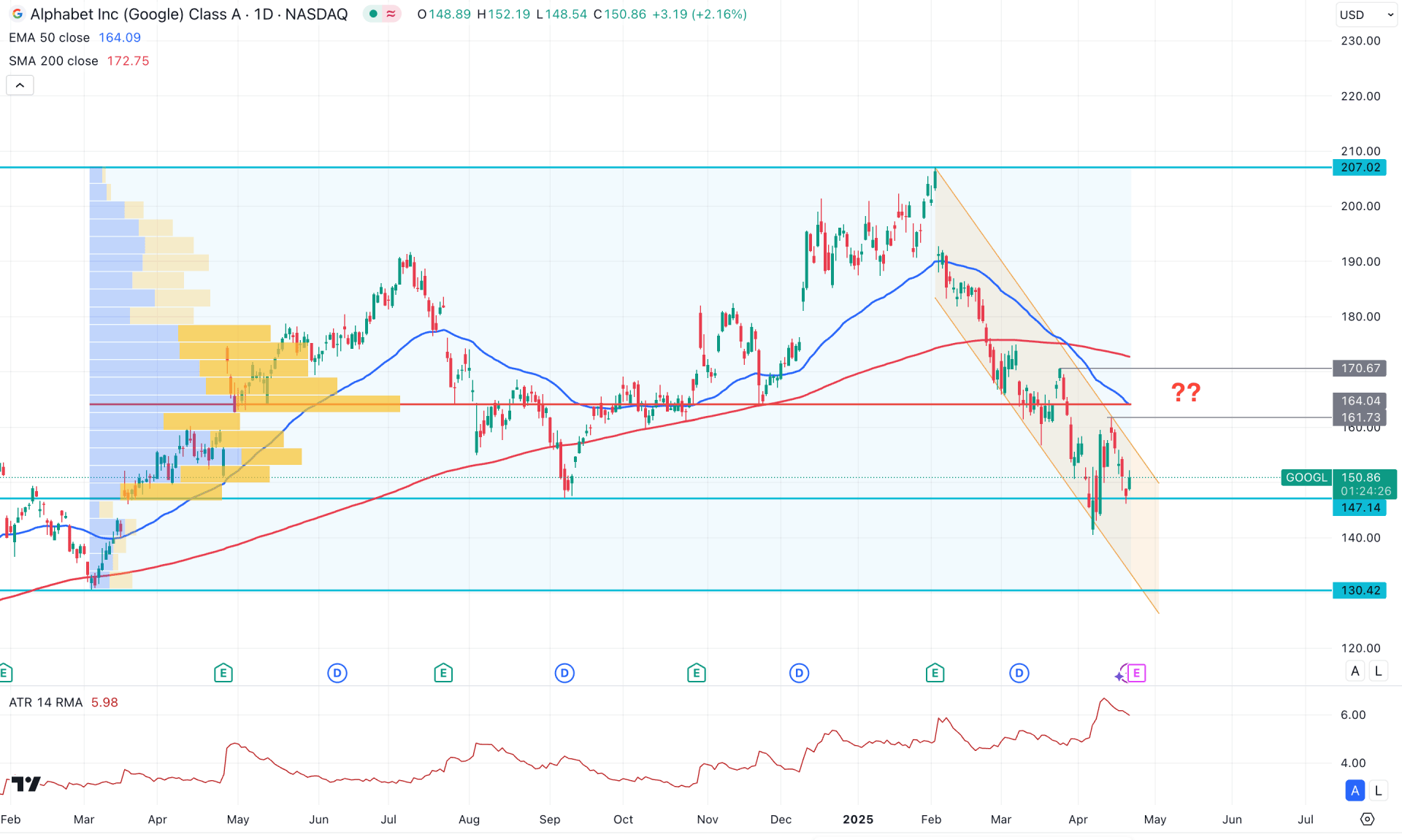Click the GOOGL last-price symbol tag

pyautogui.click(x=1306, y=477)
